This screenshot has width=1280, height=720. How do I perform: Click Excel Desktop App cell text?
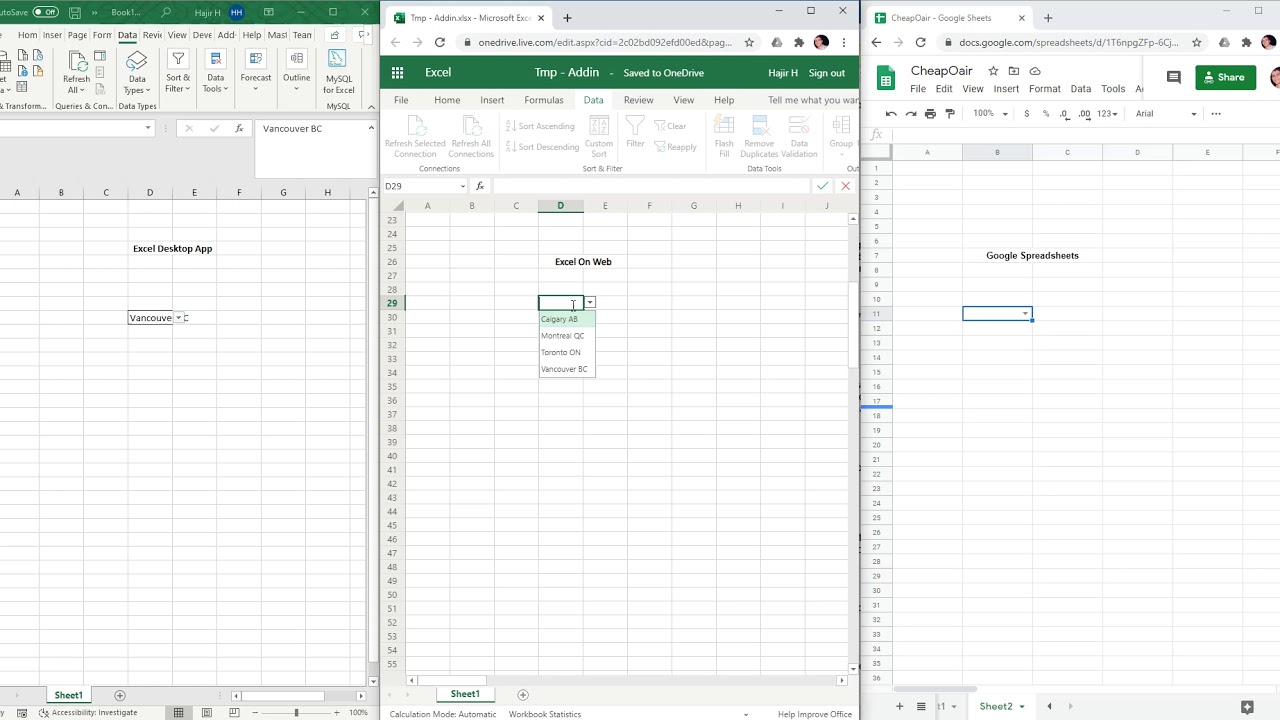[x=172, y=248]
